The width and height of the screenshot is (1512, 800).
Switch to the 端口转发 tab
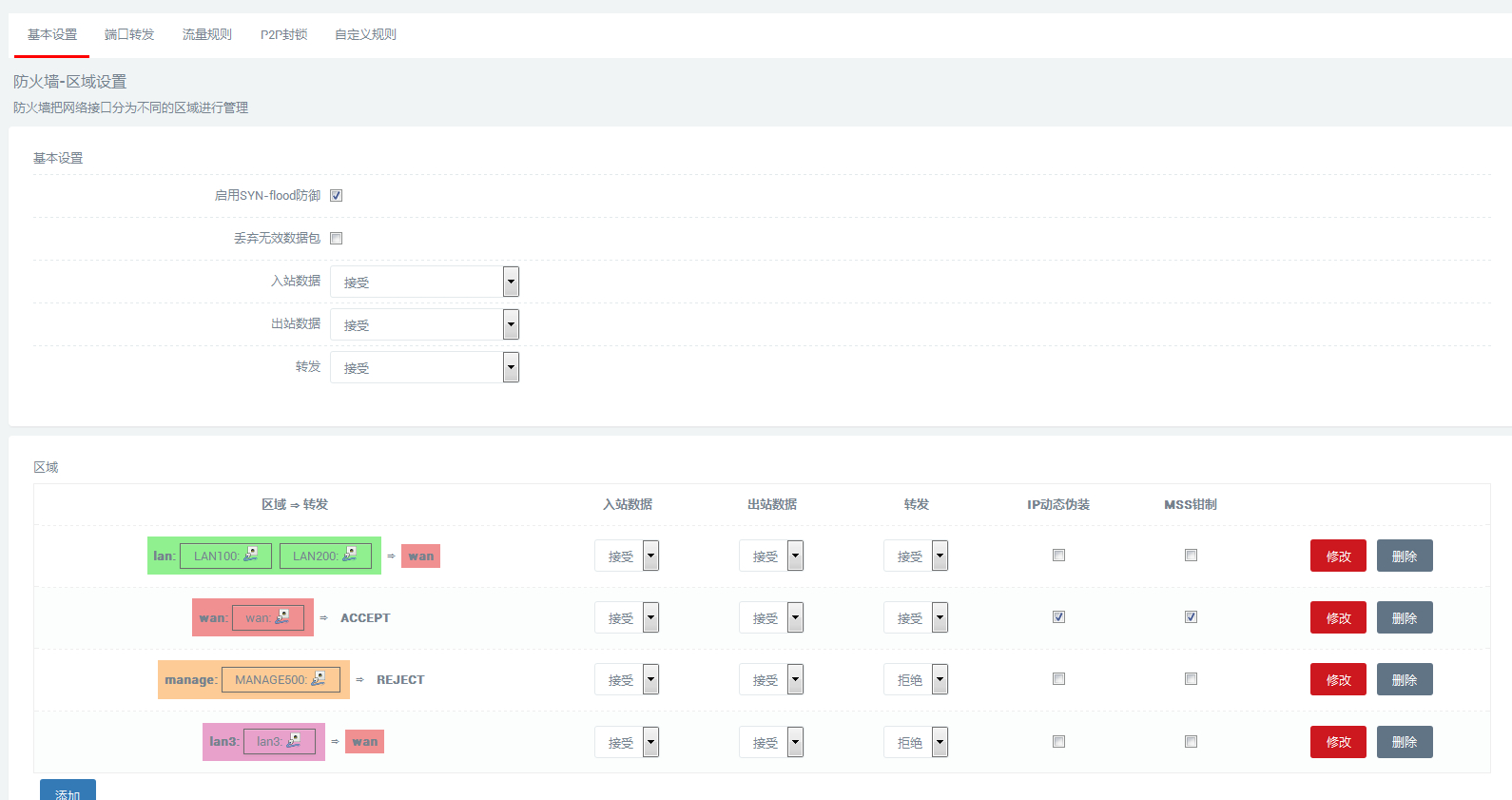(x=129, y=34)
